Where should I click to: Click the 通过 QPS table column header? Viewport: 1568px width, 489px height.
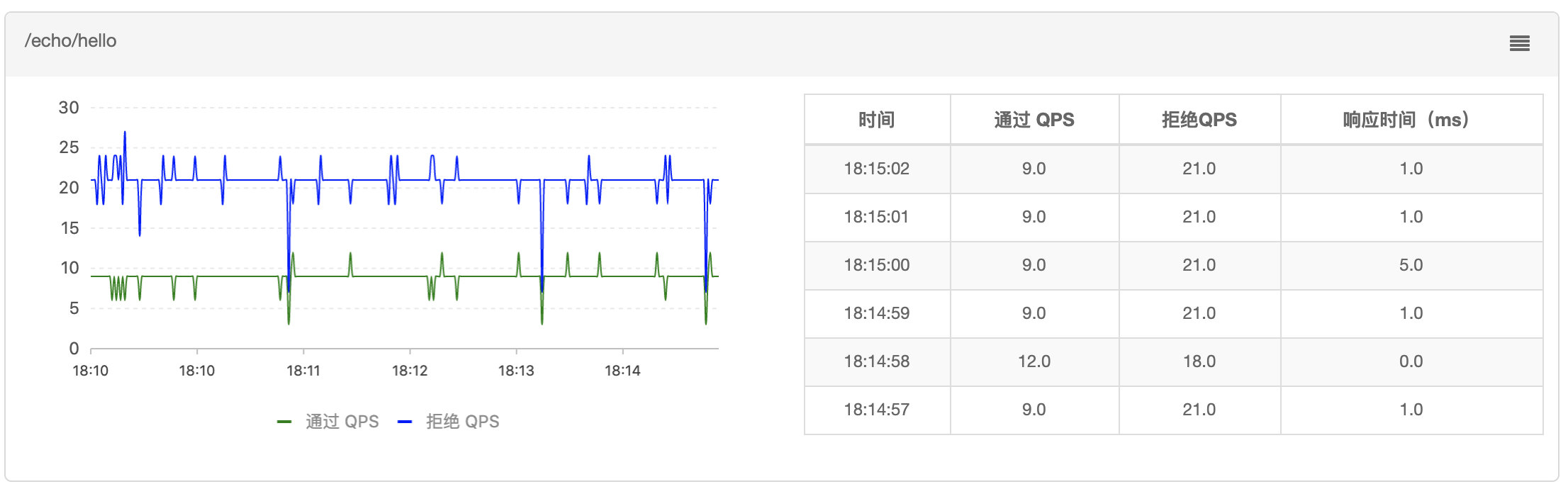pyautogui.click(x=1034, y=120)
